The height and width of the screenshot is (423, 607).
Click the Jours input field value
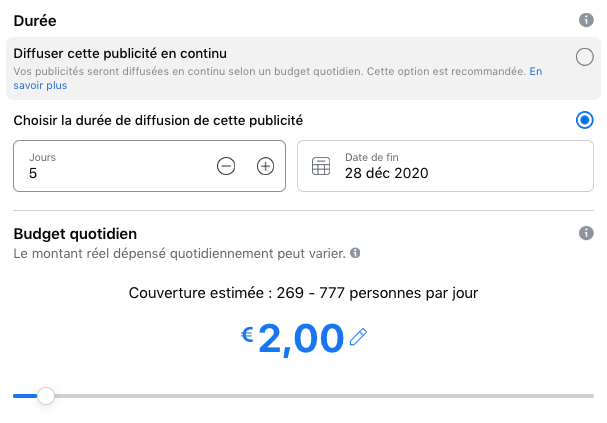pos(33,173)
